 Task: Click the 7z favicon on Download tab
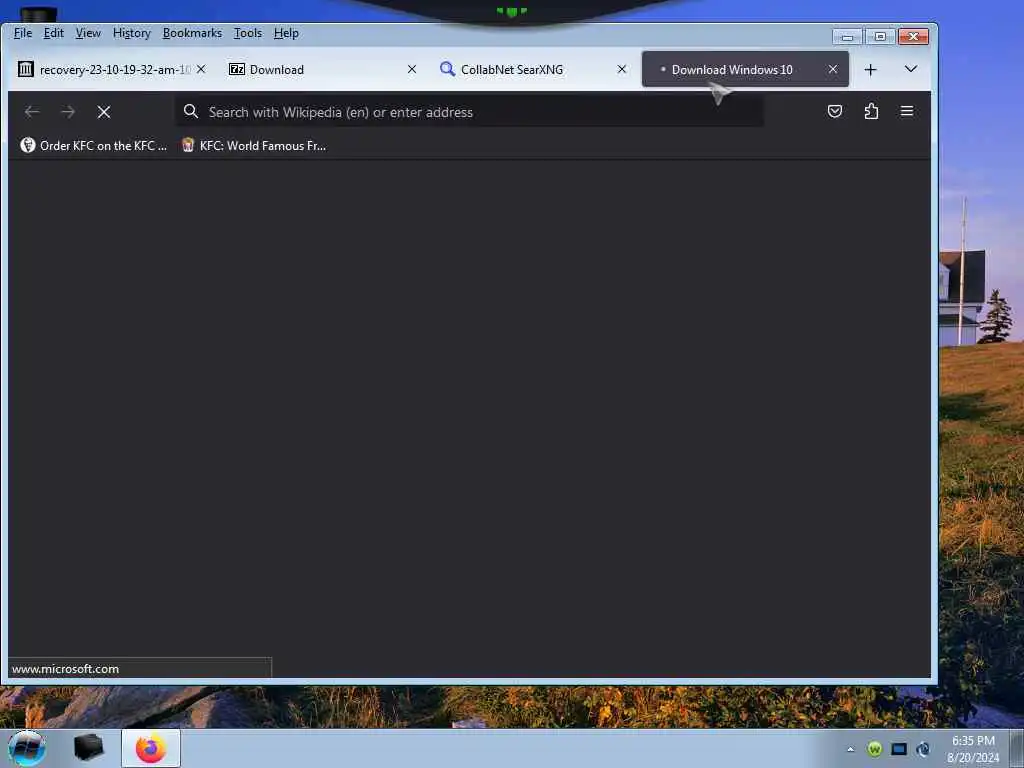tap(236, 69)
